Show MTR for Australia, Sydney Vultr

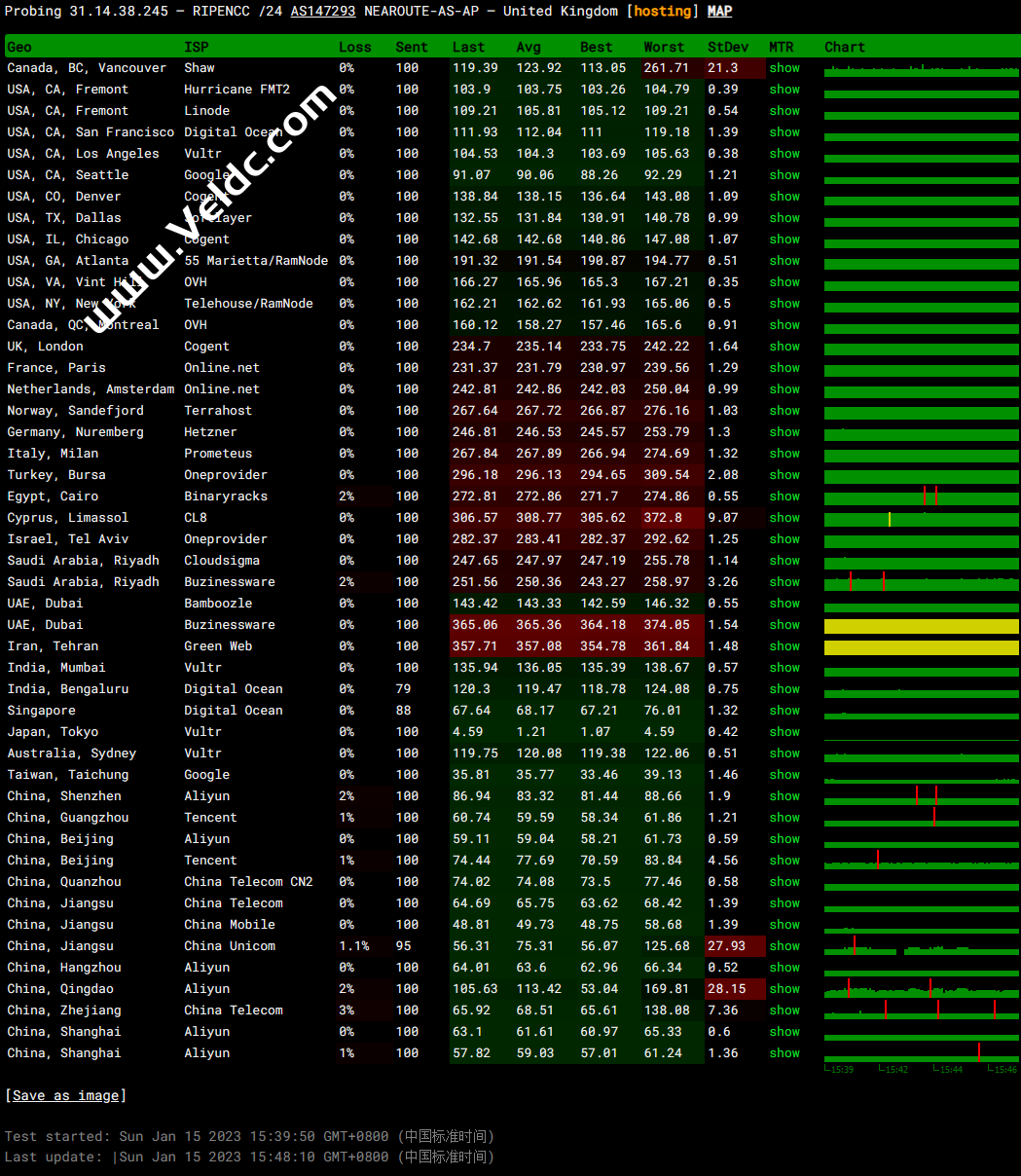(784, 753)
